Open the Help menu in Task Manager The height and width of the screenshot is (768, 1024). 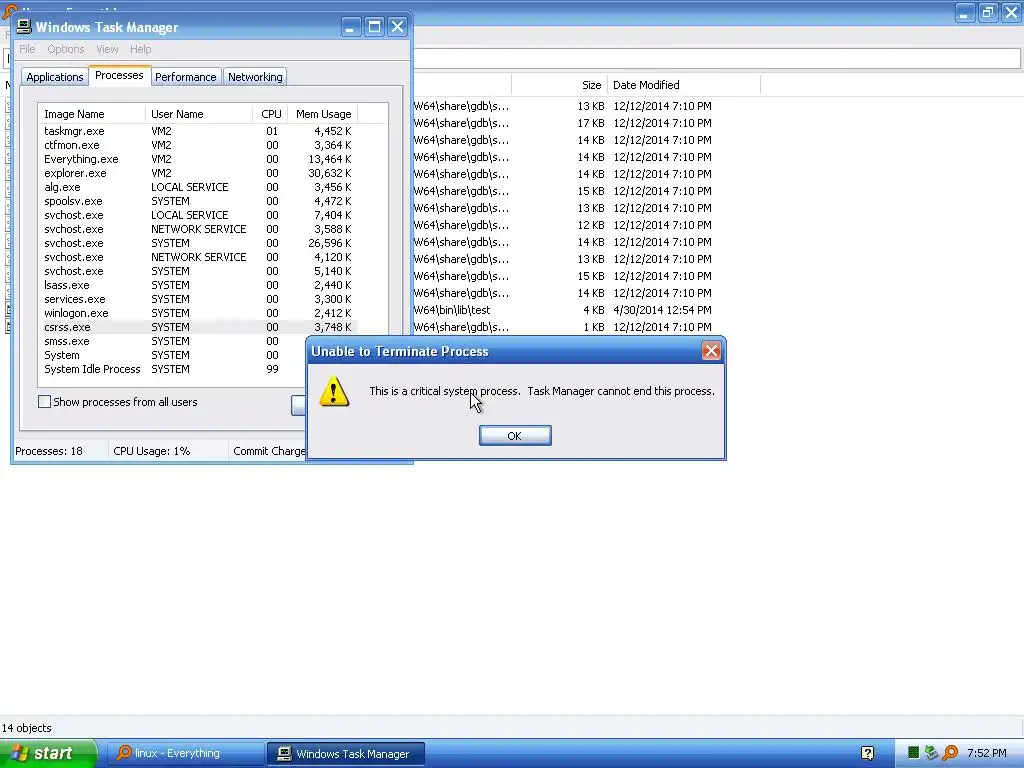140,49
